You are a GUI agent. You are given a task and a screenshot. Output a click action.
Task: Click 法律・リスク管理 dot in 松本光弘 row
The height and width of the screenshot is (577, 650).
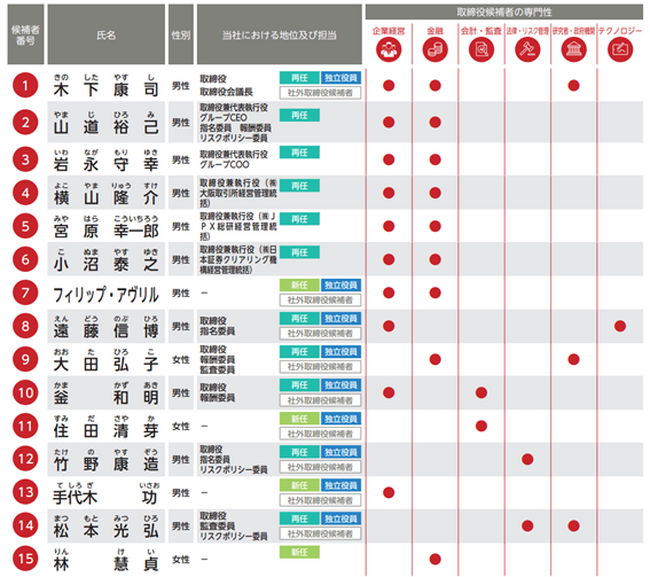click(x=527, y=526)
